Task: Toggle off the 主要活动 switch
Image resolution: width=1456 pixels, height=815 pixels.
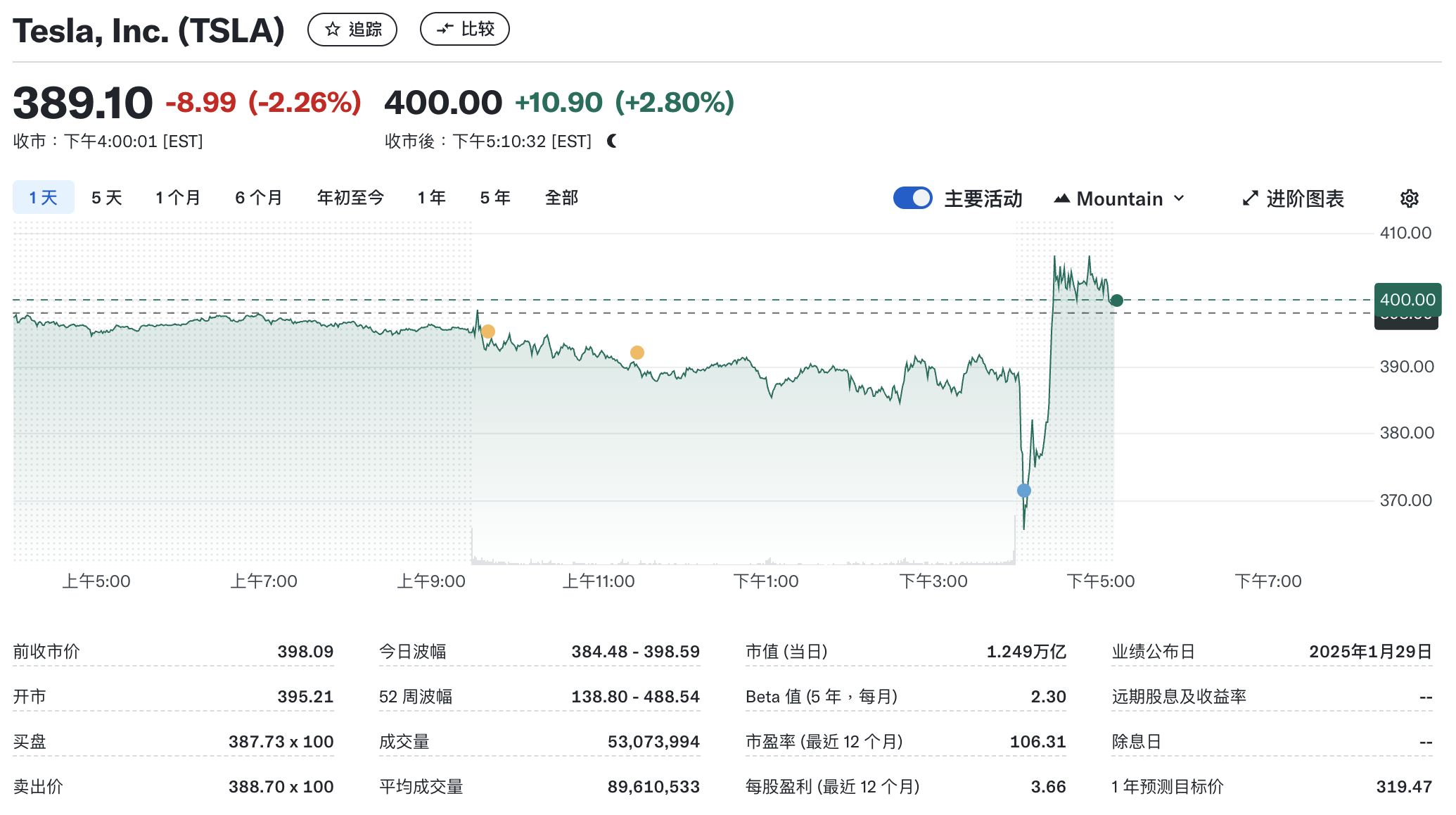Action: click(912, 198)
